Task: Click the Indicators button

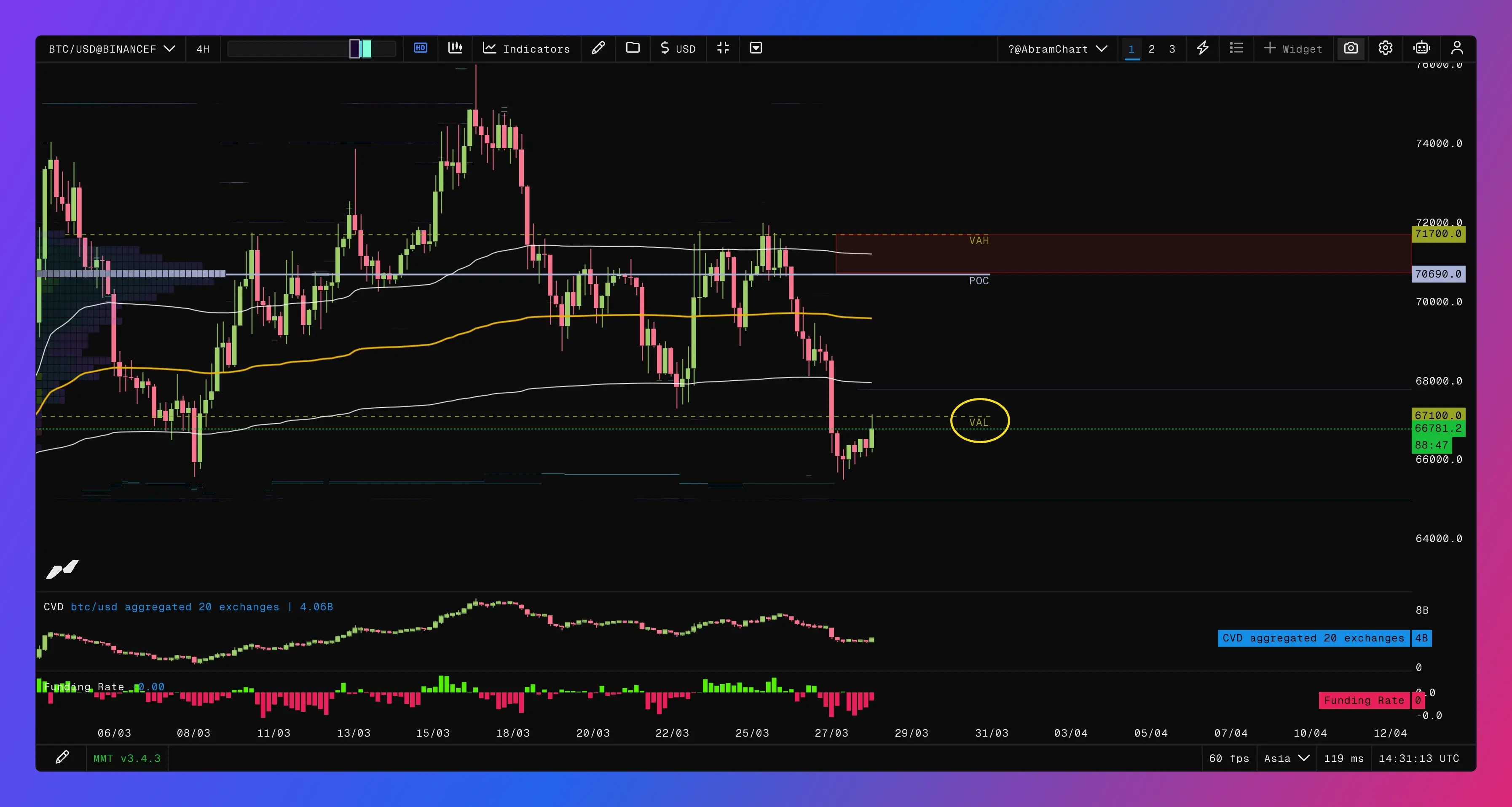Action: [526, 49]
